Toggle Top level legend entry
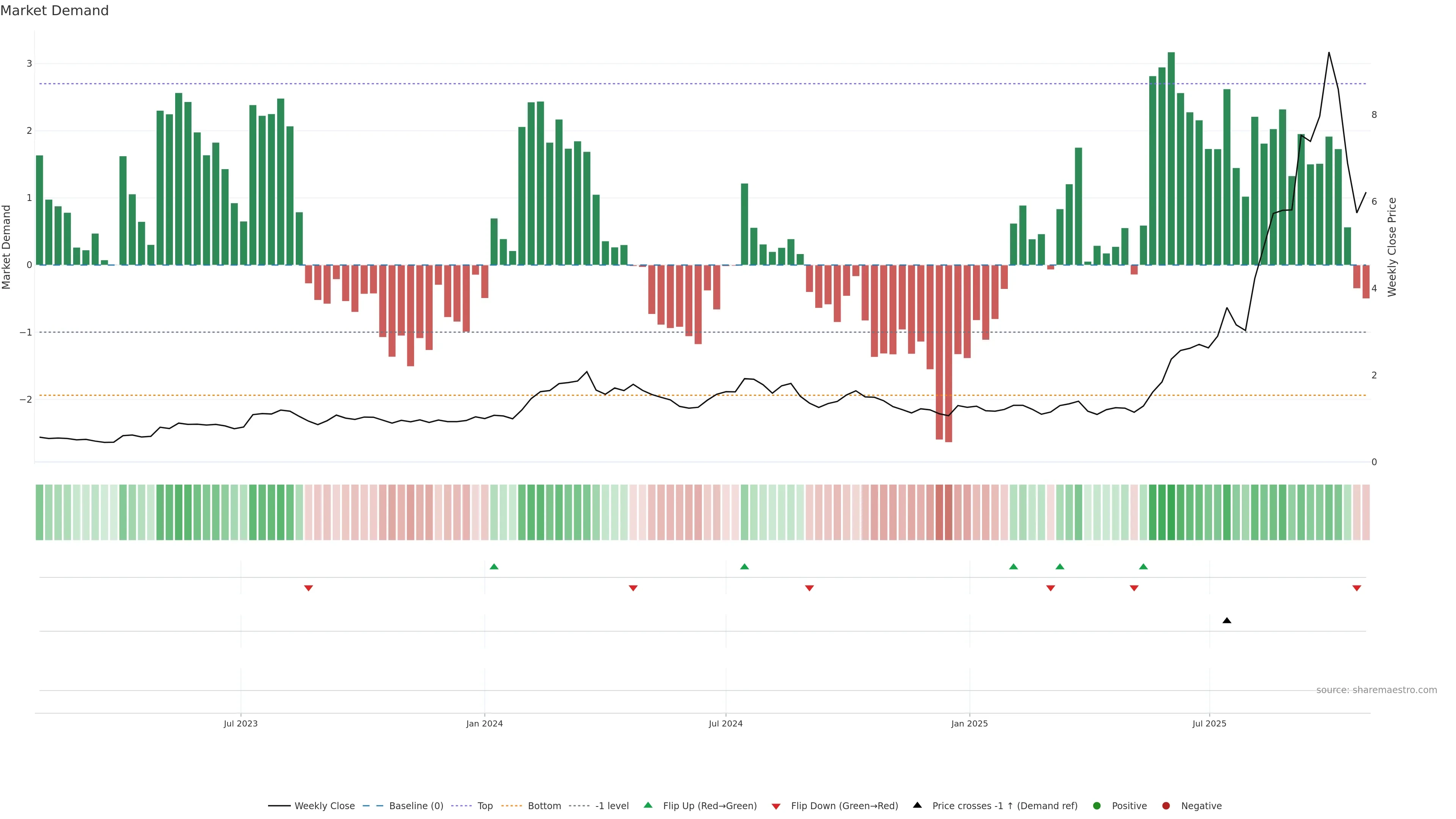Screen dimensions: 1456x819 485,806
